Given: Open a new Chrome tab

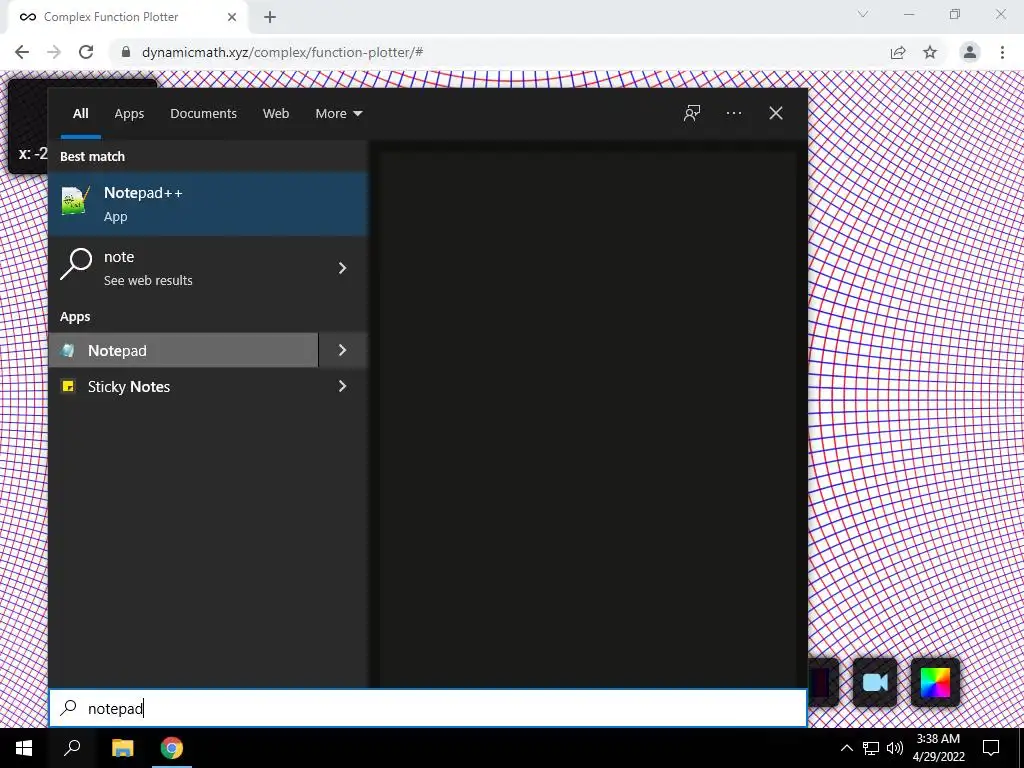Looking at the screenshot, I should pyautogui.click(x=270, y=18).
